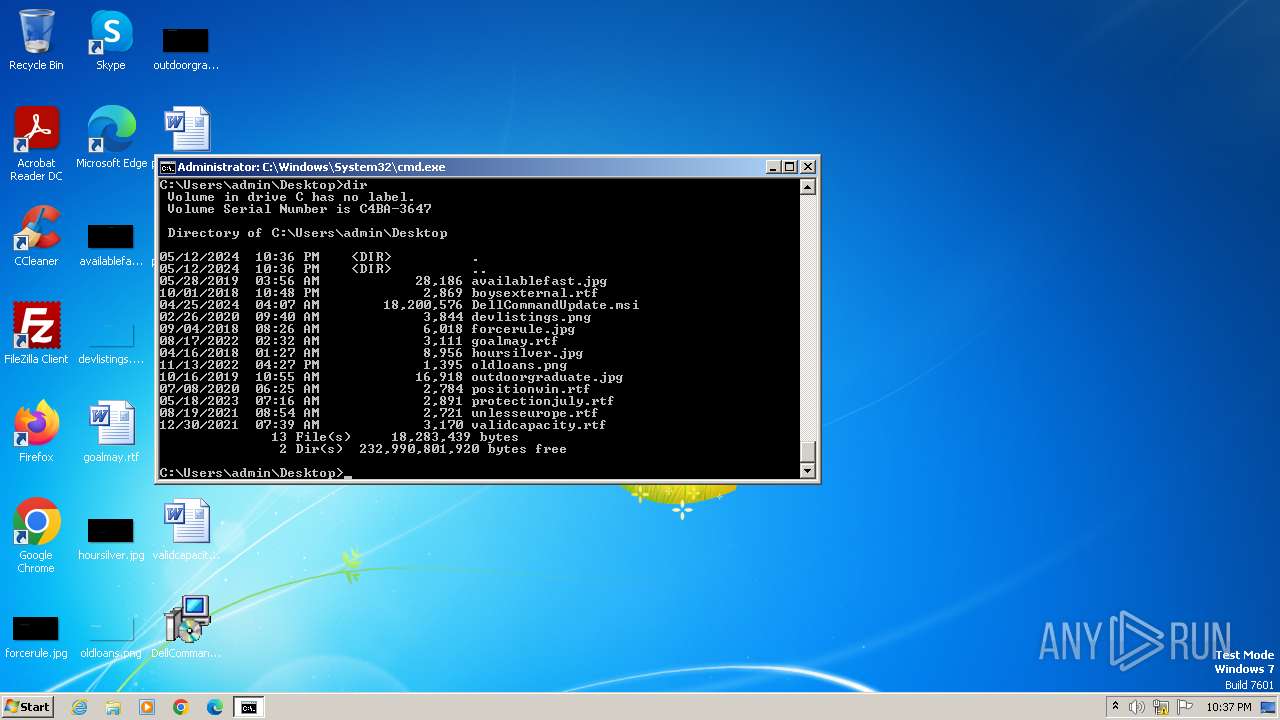Open the Recycle Bin desktop icon

click(x=36, y=40)
